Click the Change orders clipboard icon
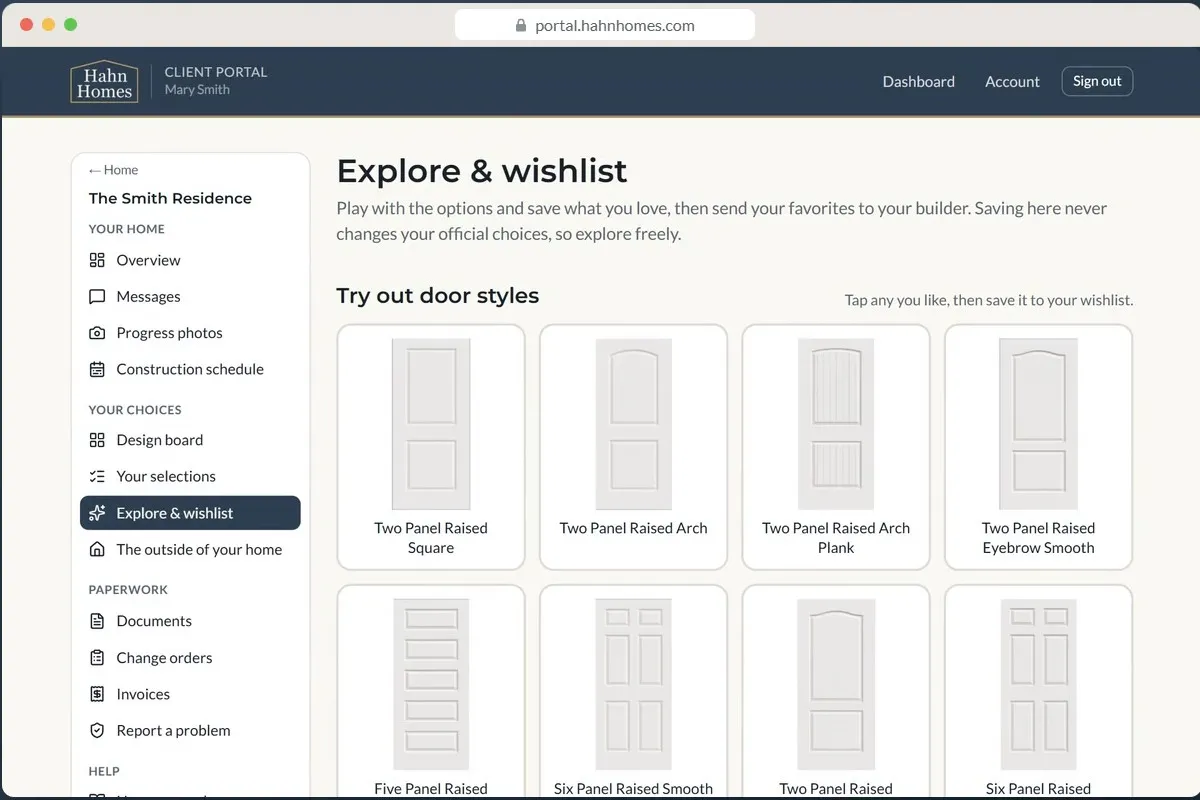 click(97, 658)
